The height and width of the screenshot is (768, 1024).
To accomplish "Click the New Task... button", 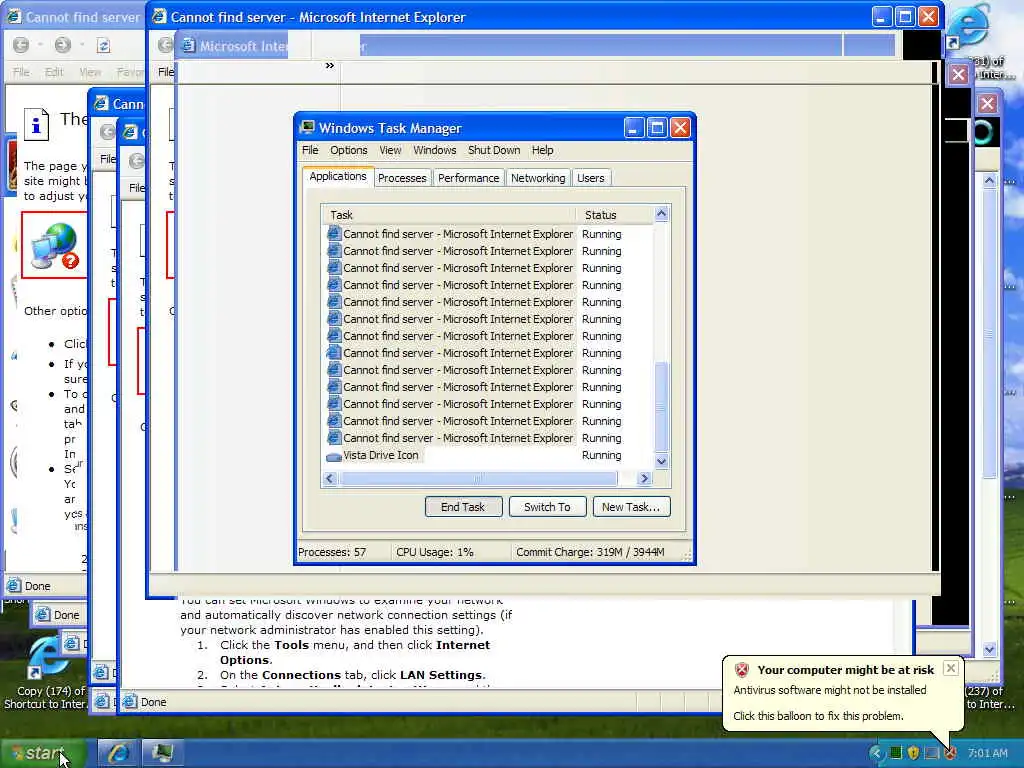I will [x=631, y=507].
